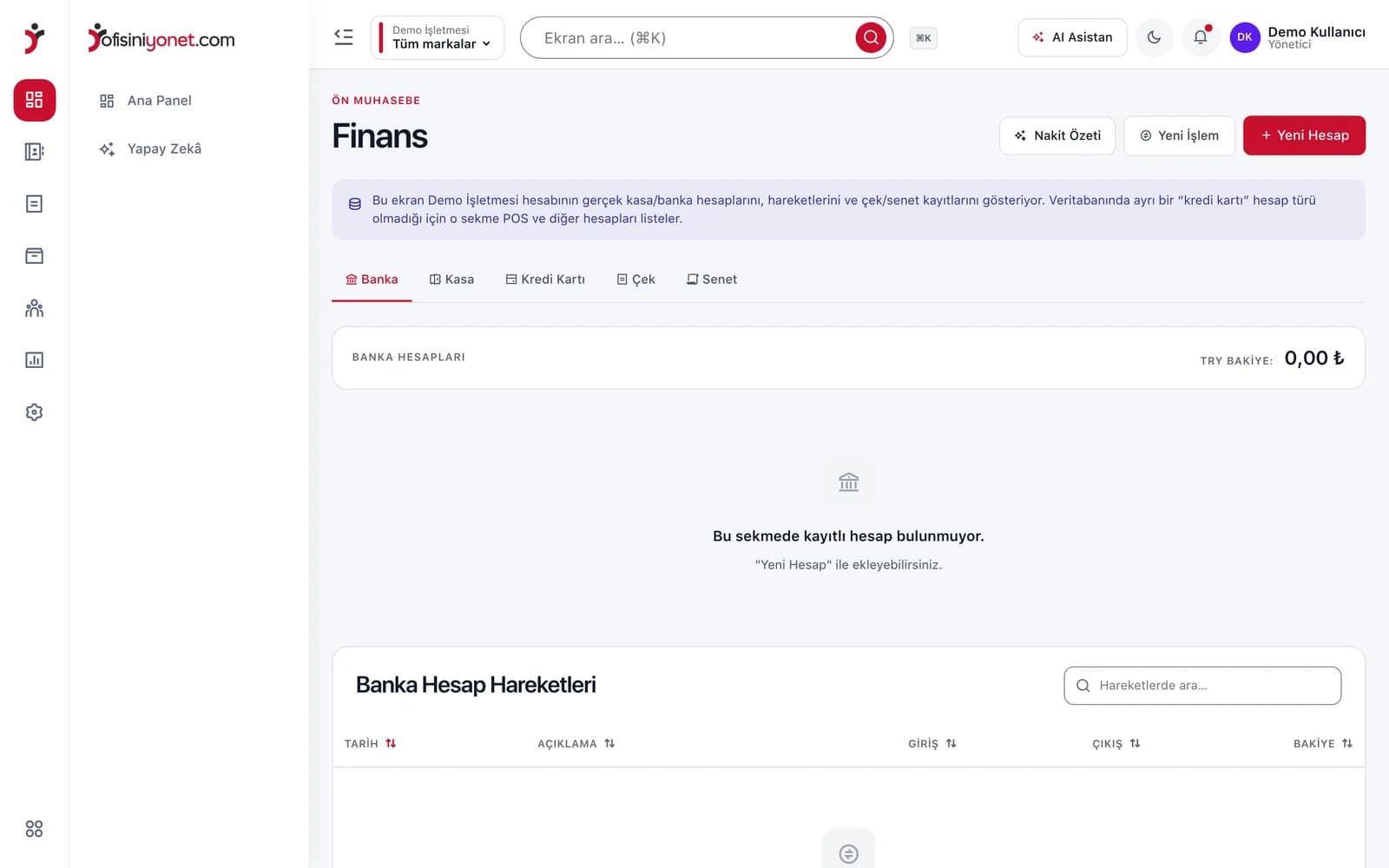Click the Yeni İşlem button
This screenshot has width=1389, height=868.
coord(1179,135)
